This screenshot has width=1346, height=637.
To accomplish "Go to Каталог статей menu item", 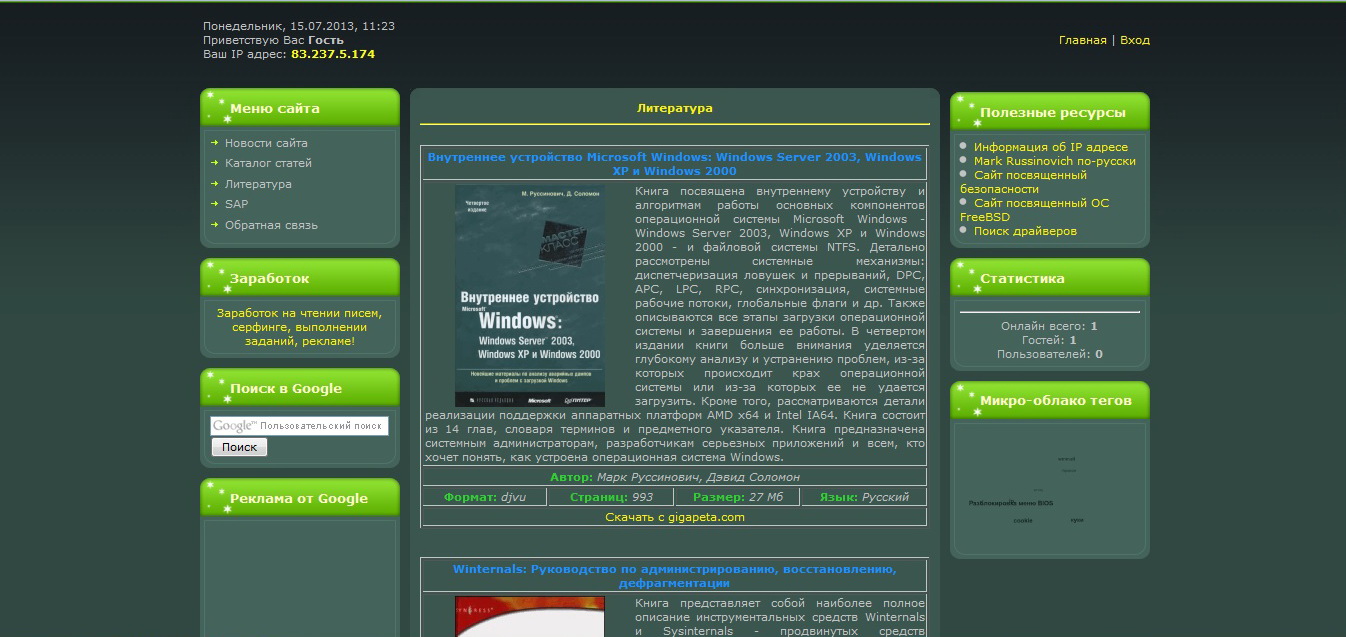I will (x=268, y=163).
